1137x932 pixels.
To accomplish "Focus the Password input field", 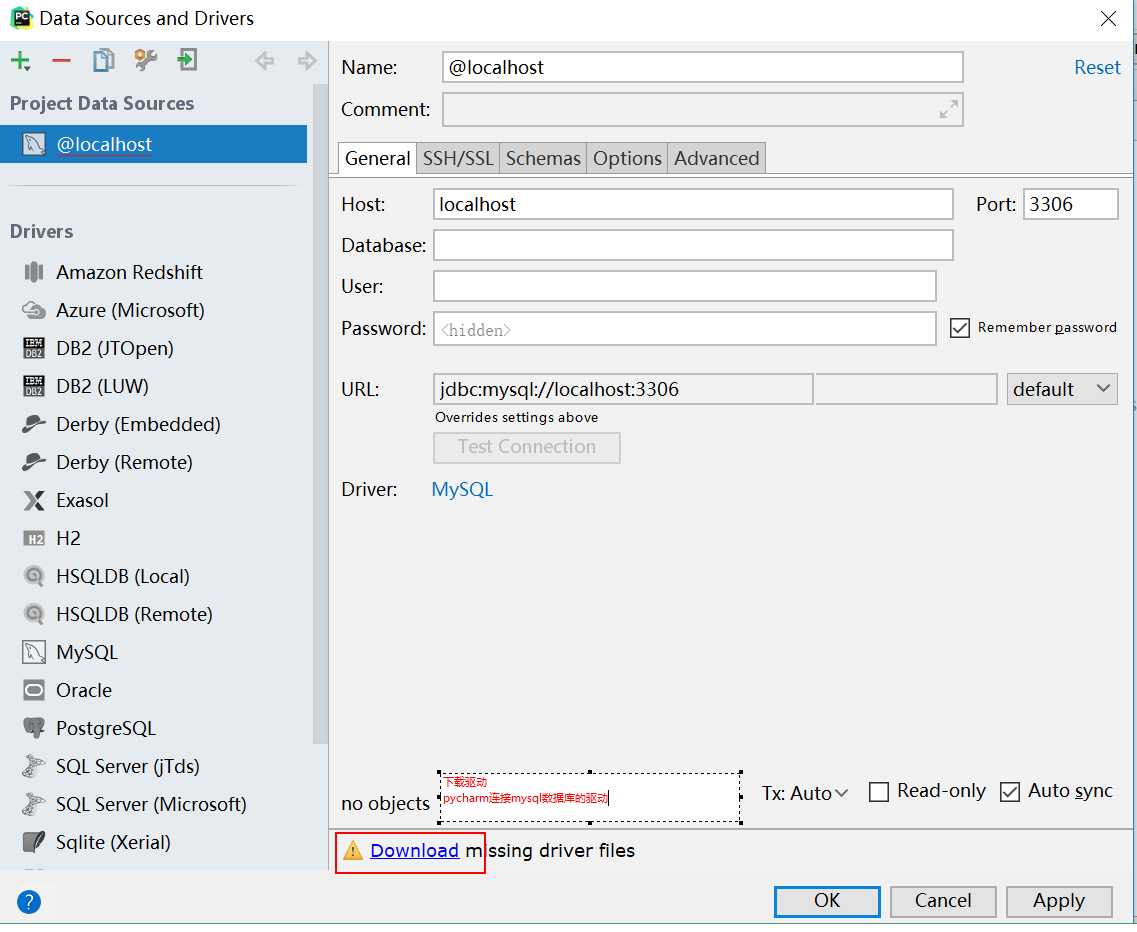I will click(685, 329).
